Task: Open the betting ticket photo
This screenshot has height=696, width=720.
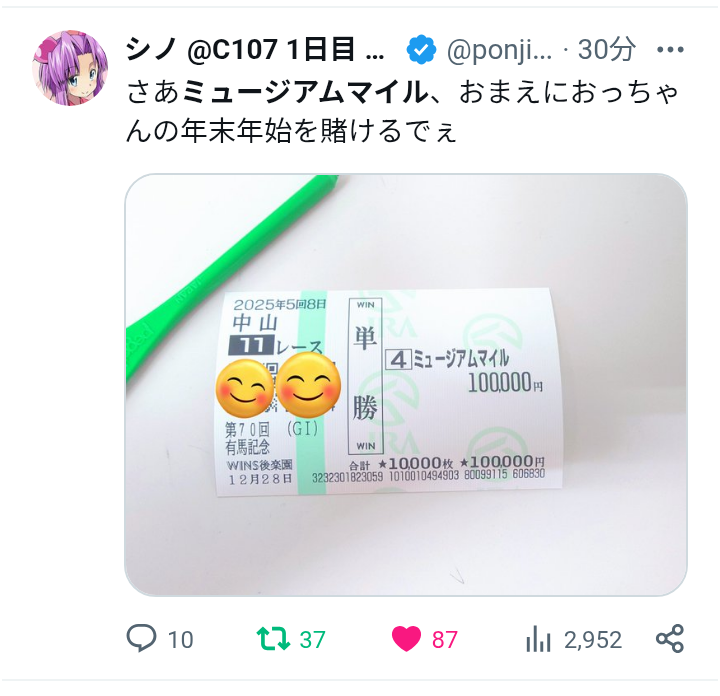Action: (x=406, y=385)
